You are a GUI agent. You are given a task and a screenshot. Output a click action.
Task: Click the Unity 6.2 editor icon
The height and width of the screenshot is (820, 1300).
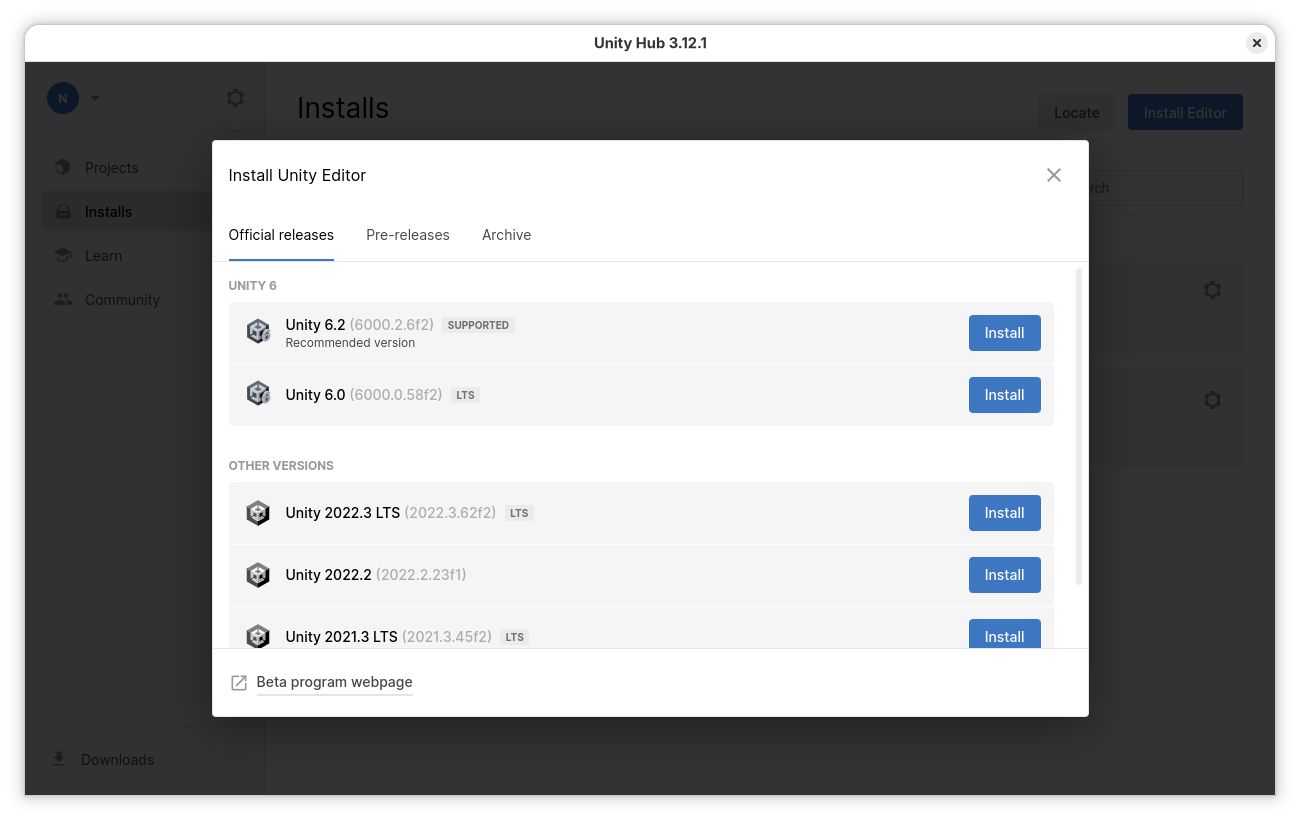[x=259, y=332]
